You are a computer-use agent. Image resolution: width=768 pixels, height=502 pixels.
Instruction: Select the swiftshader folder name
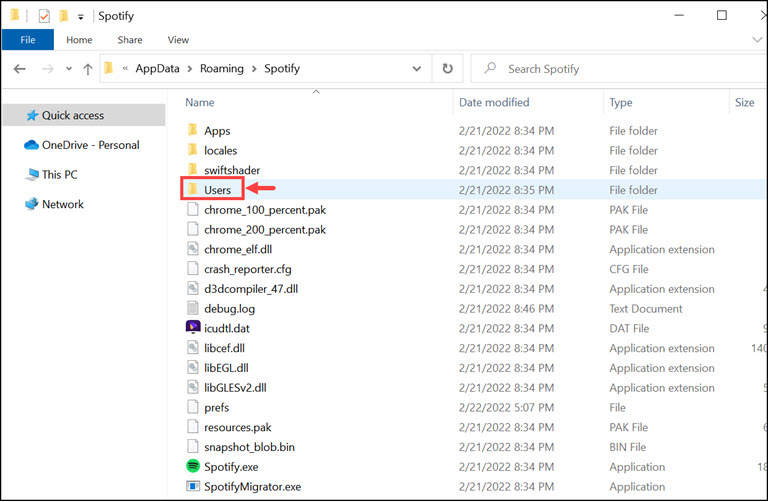(x=232, y=170)
